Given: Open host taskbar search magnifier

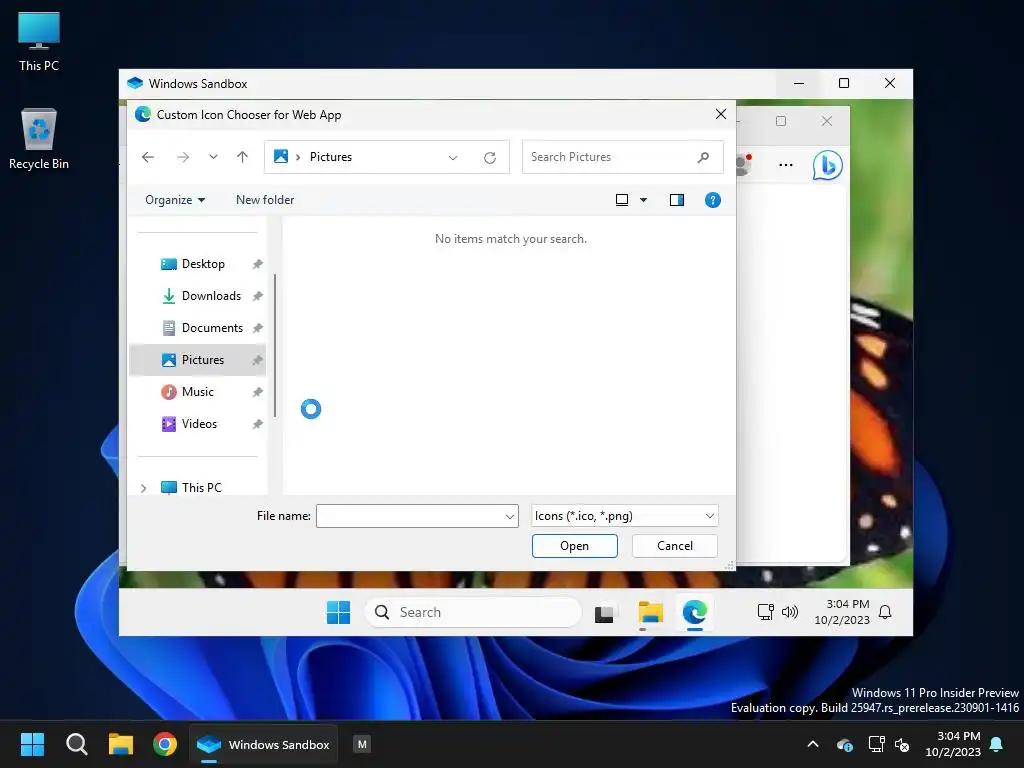Looking at the screenshot, I should (76, 744).
